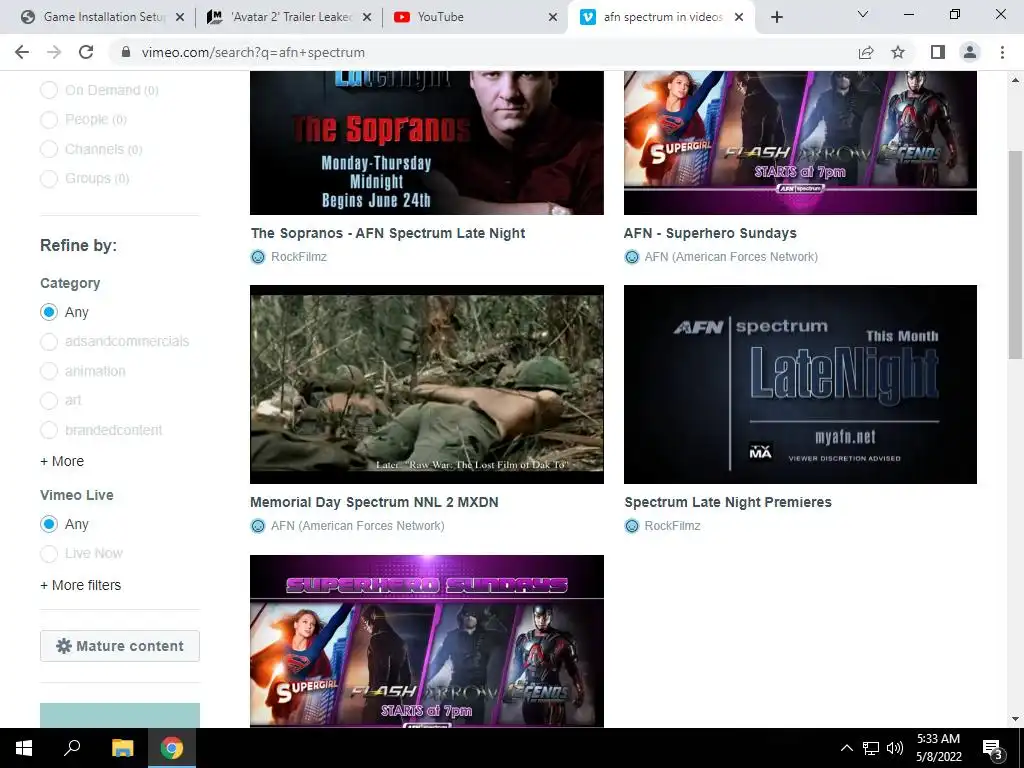
Task: Click the padlock site info icon
Action: tap(126, 52)
